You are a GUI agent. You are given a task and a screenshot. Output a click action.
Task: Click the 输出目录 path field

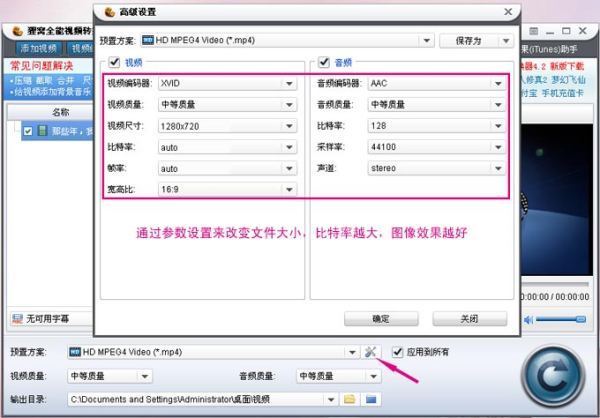click(x=200, y=399)
